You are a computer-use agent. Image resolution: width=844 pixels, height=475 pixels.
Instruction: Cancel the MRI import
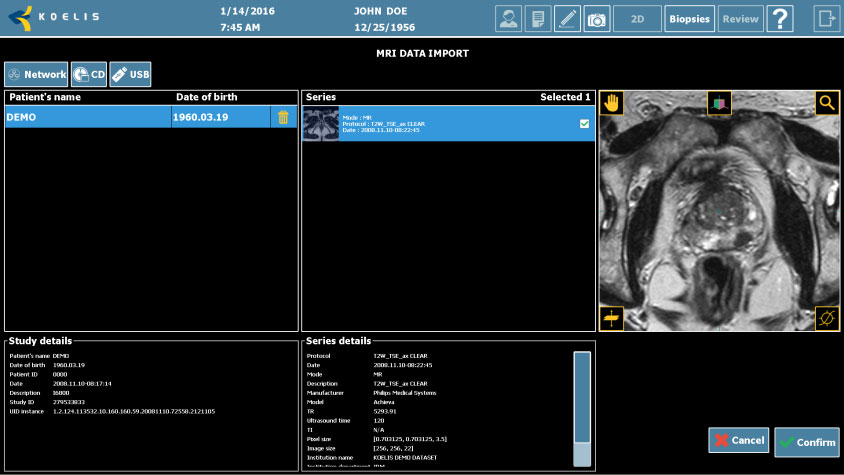coord(738,440)
